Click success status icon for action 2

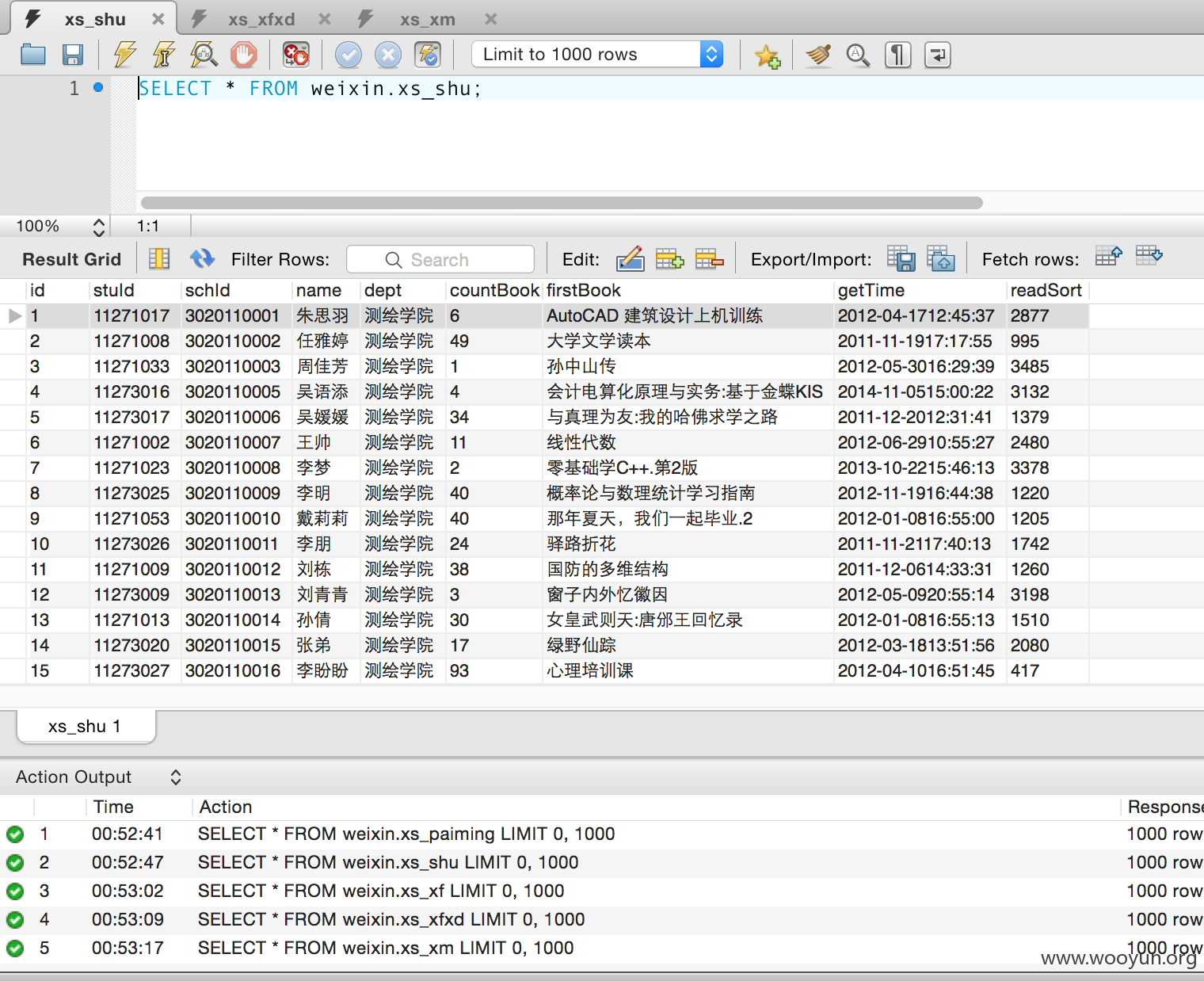pos(15,863)
